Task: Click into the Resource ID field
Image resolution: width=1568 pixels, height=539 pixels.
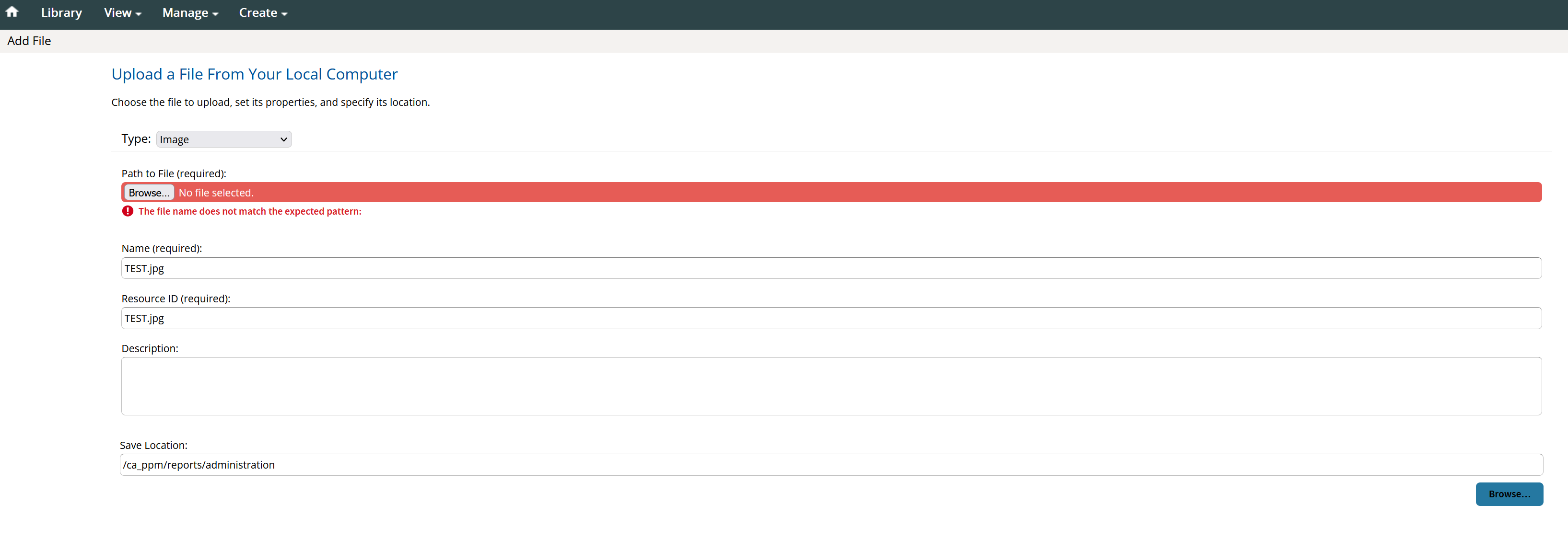Action: [831, 318]
